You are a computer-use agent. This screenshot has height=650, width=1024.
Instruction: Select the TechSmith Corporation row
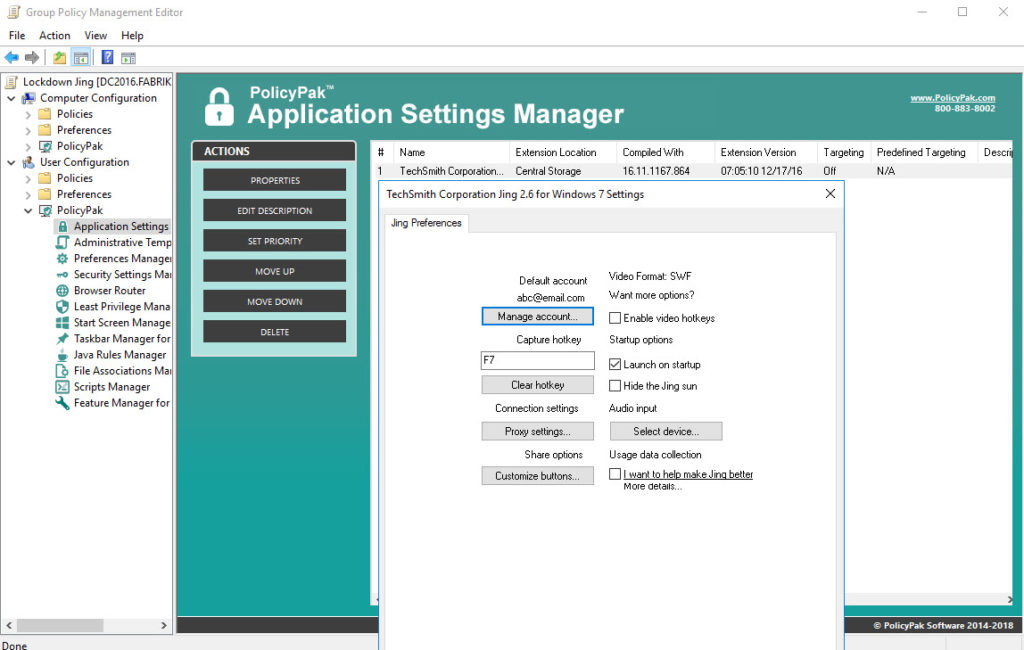(x=694, y=171)
